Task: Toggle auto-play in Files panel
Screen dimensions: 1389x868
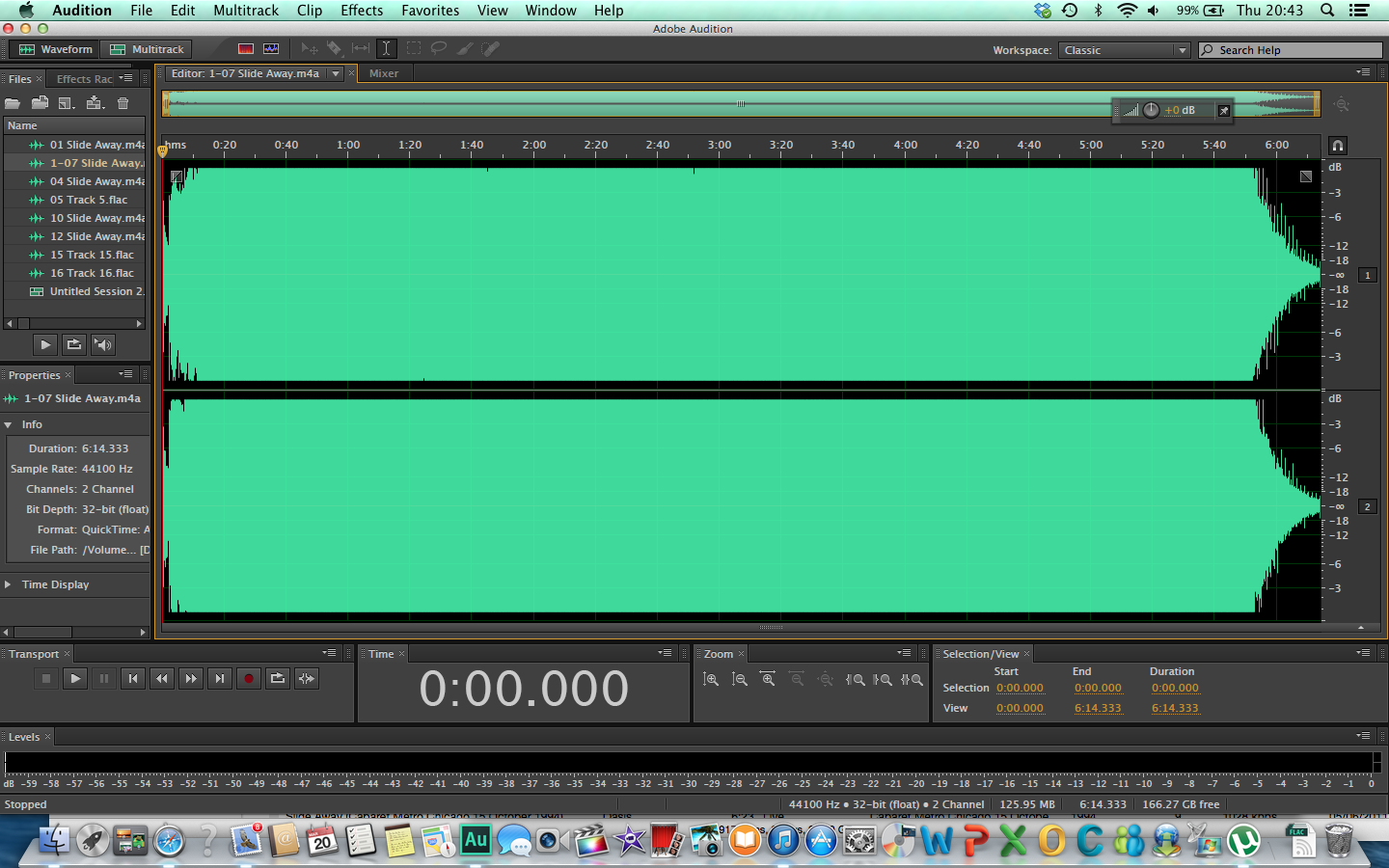Action: click(x=103, y=344)
